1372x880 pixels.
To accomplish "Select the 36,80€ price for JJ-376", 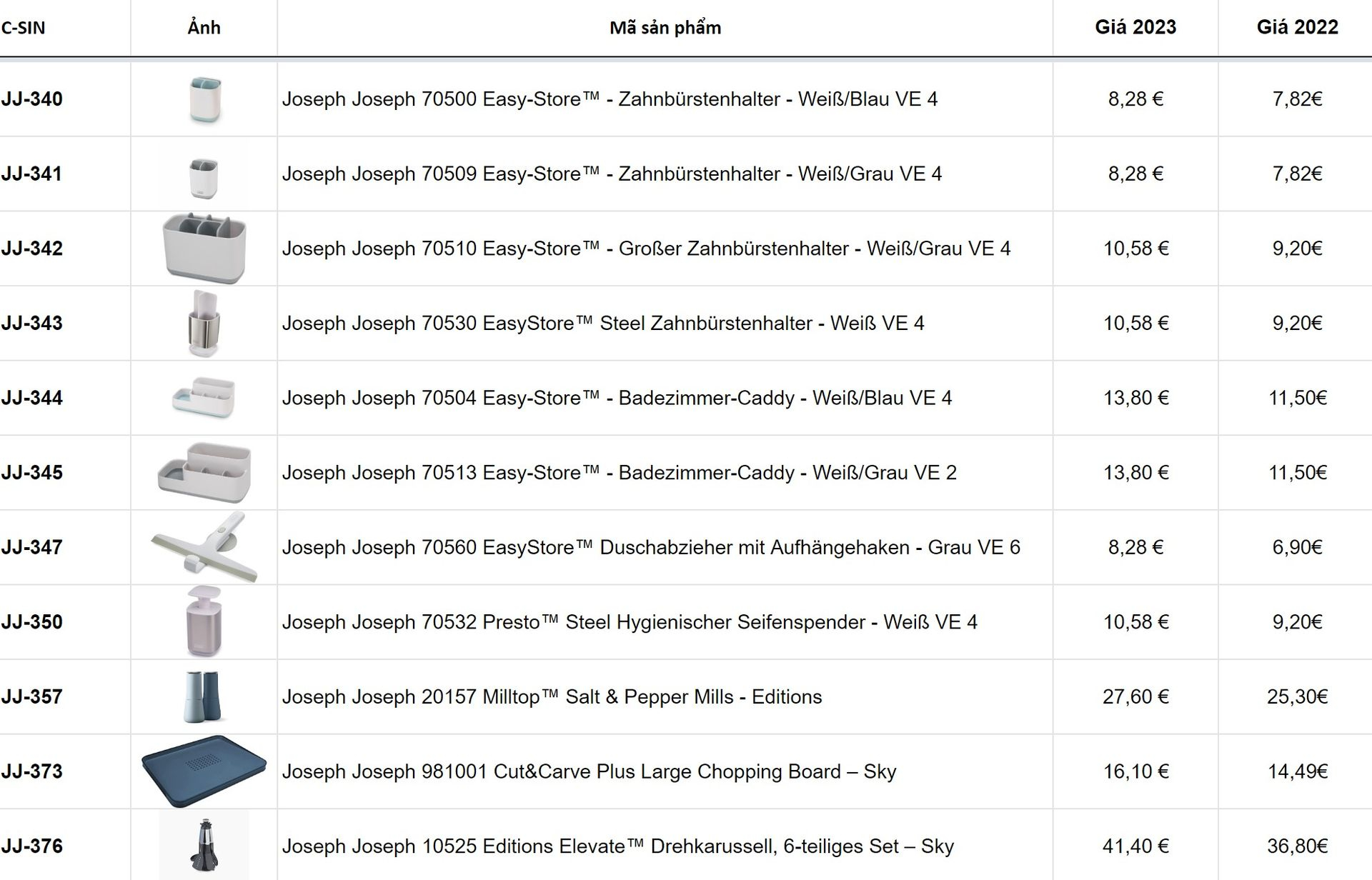I will (1297, 846).
